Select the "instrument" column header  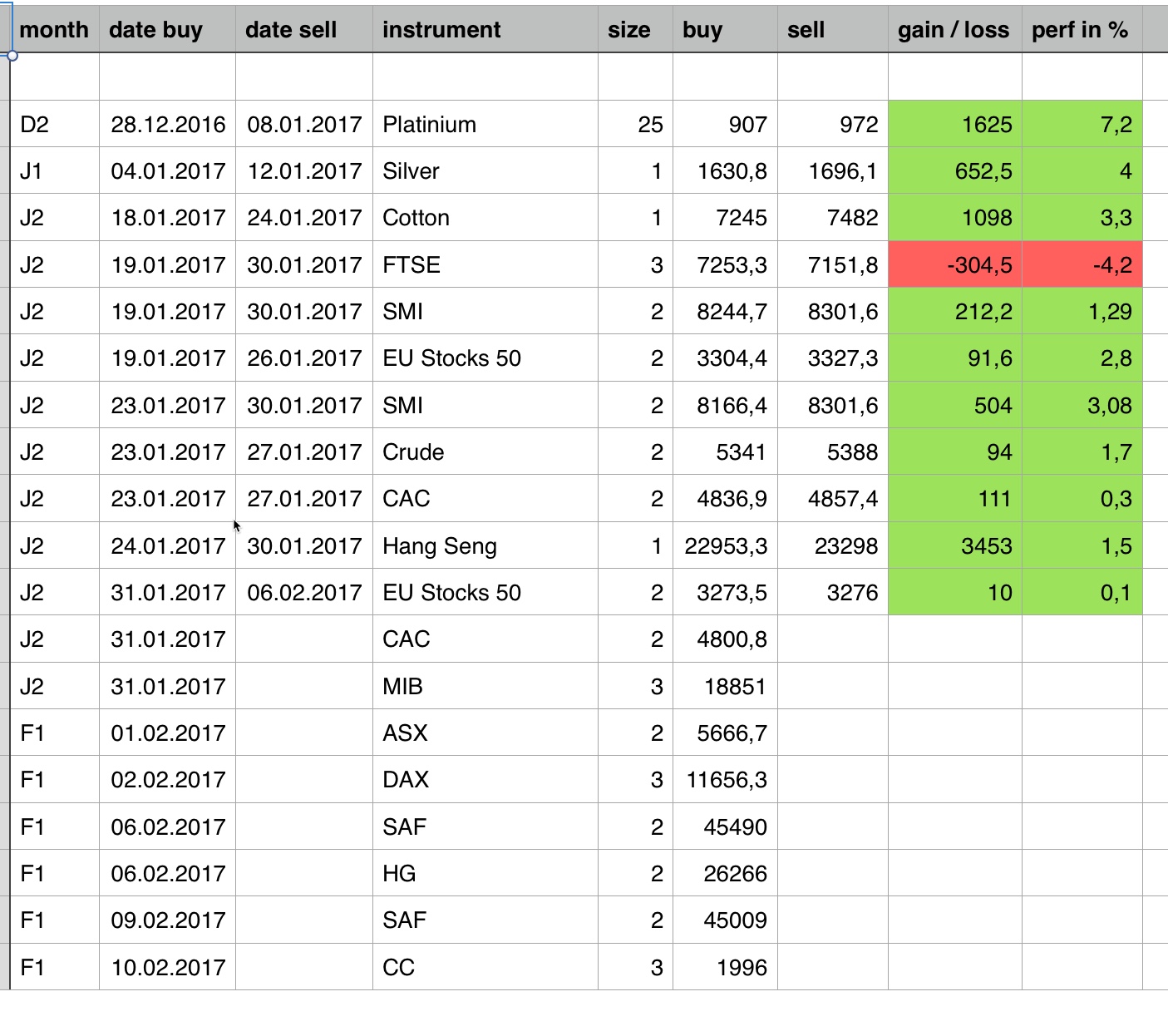441,30
